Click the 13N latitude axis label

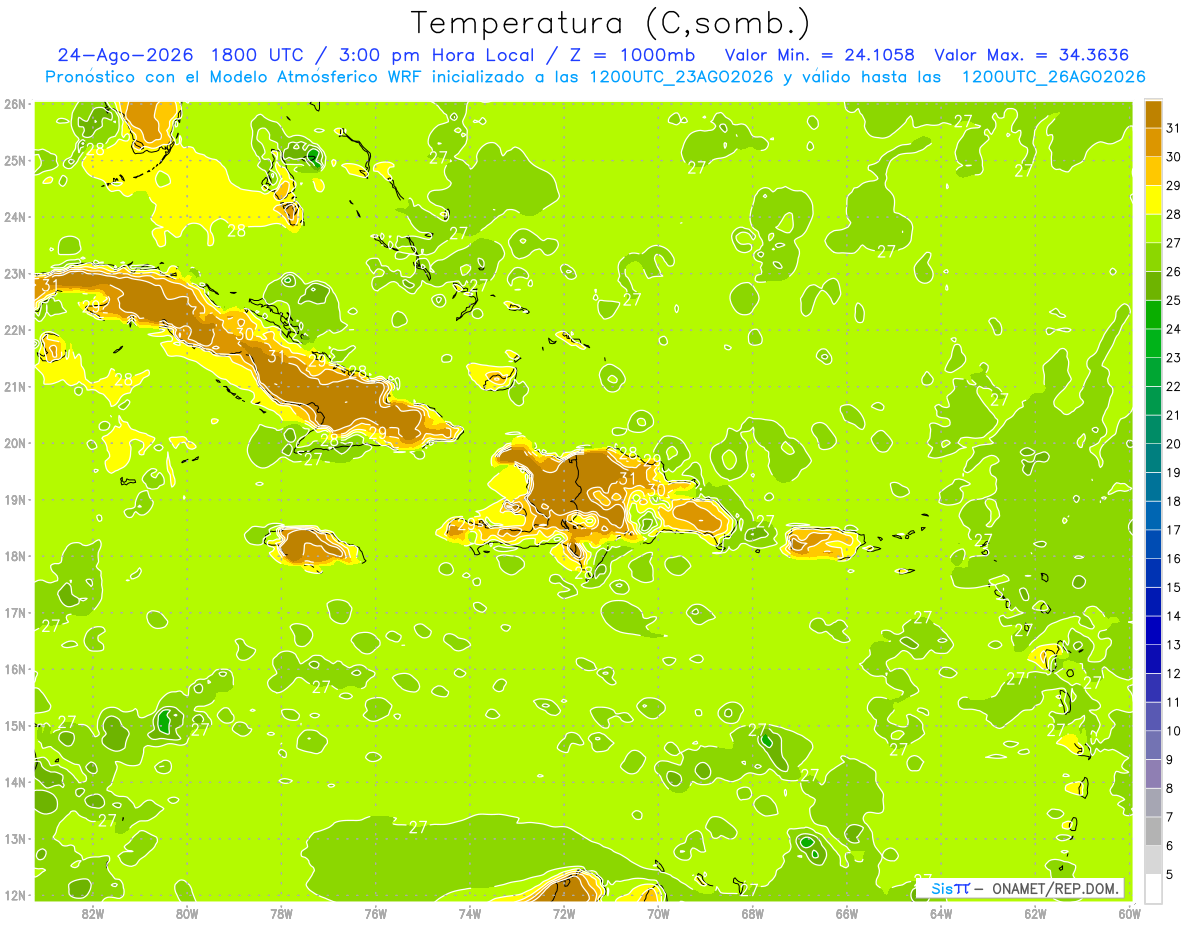pos(15,839)
